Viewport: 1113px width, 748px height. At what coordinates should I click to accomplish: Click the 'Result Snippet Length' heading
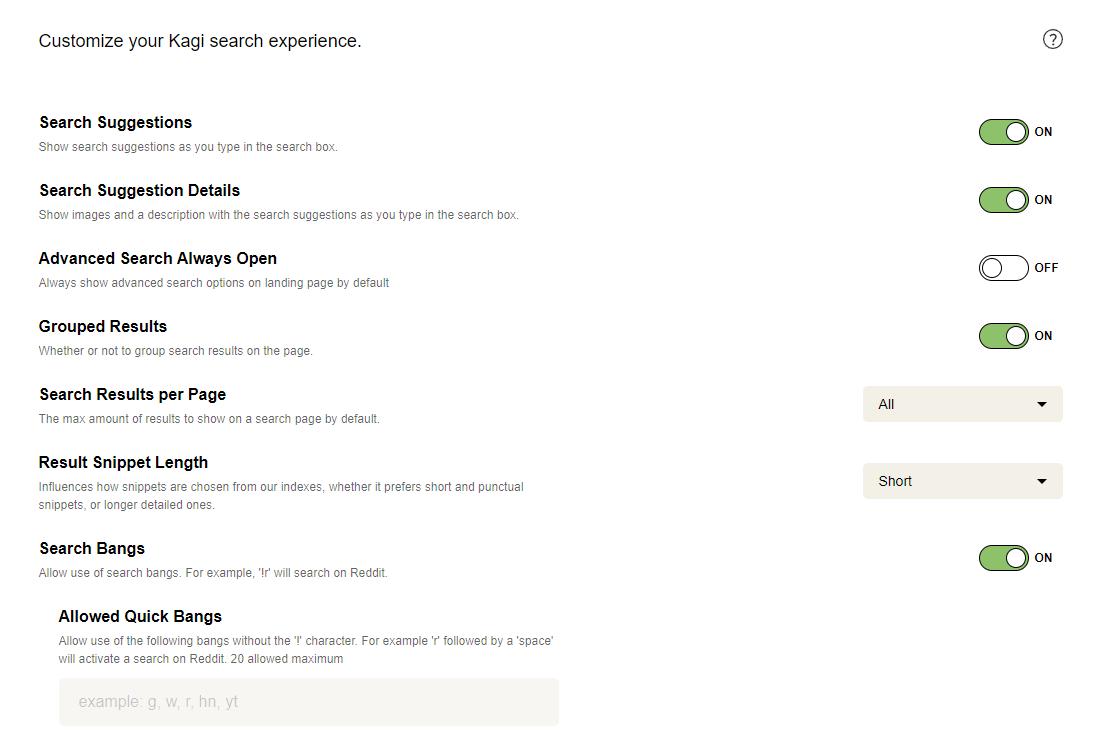coord(123,462)
